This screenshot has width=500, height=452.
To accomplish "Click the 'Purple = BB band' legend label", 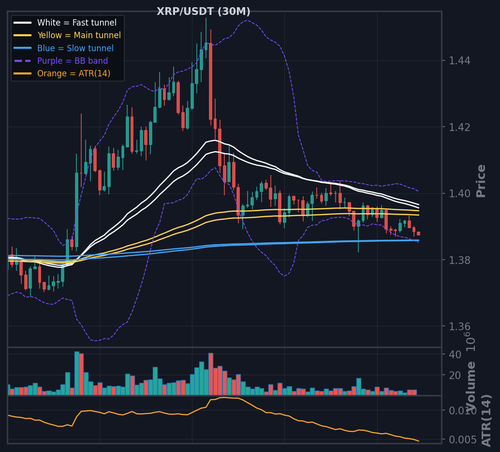I will 72,61.
